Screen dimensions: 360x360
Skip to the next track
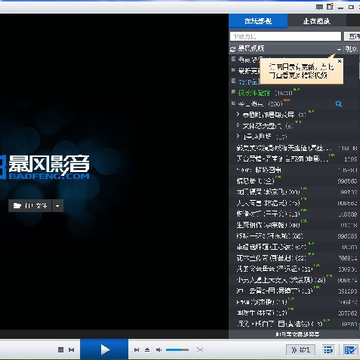[137, 350]
